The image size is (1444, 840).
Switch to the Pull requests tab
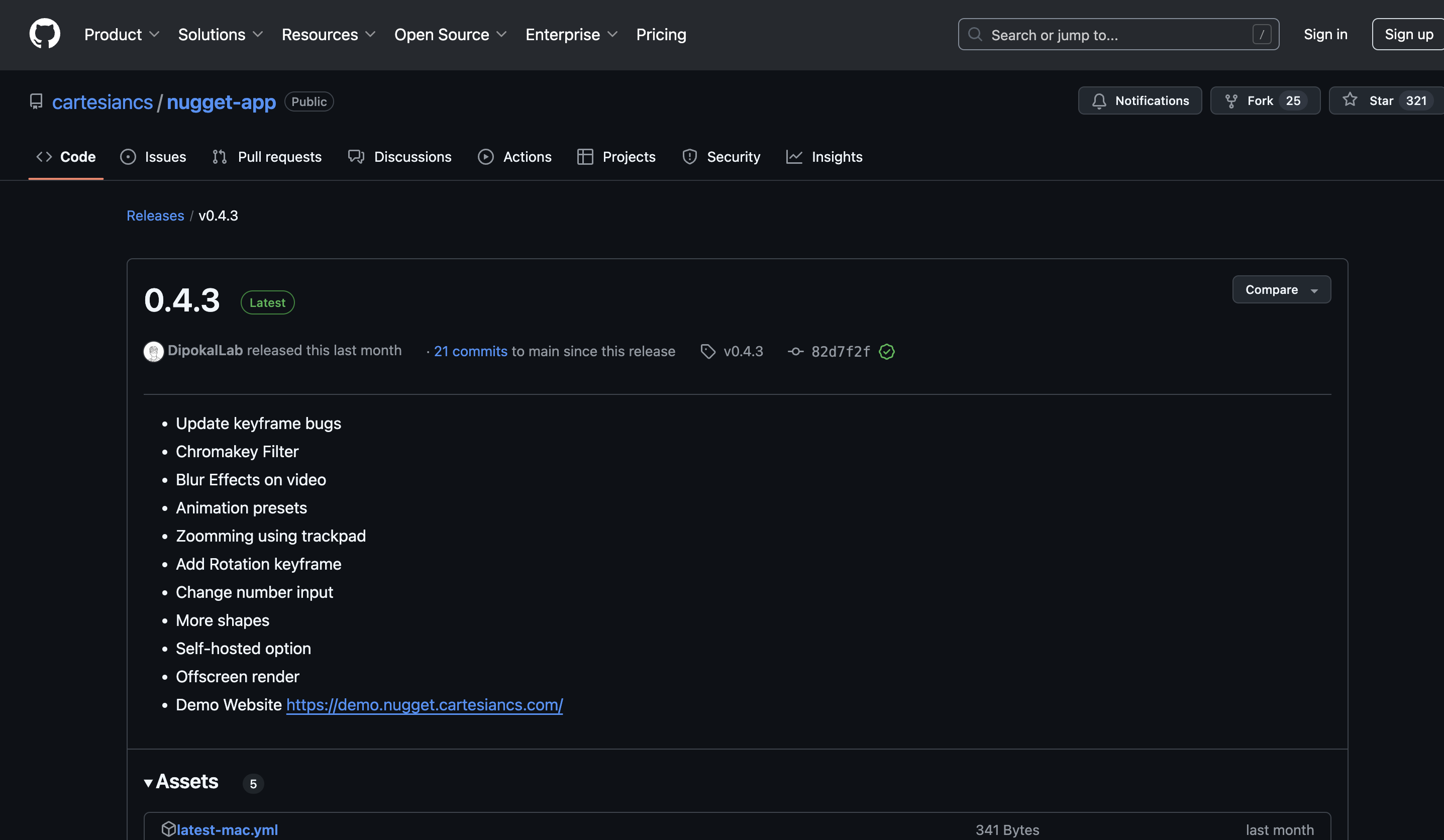[267, 156]
